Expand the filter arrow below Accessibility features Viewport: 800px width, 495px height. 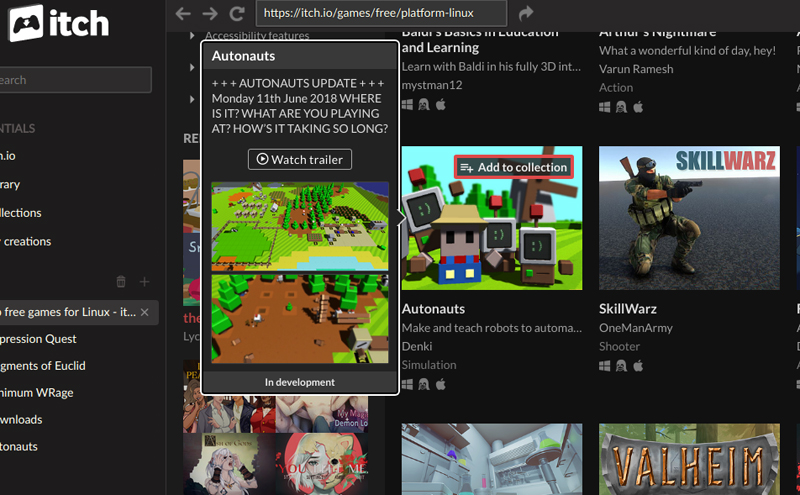192,67
